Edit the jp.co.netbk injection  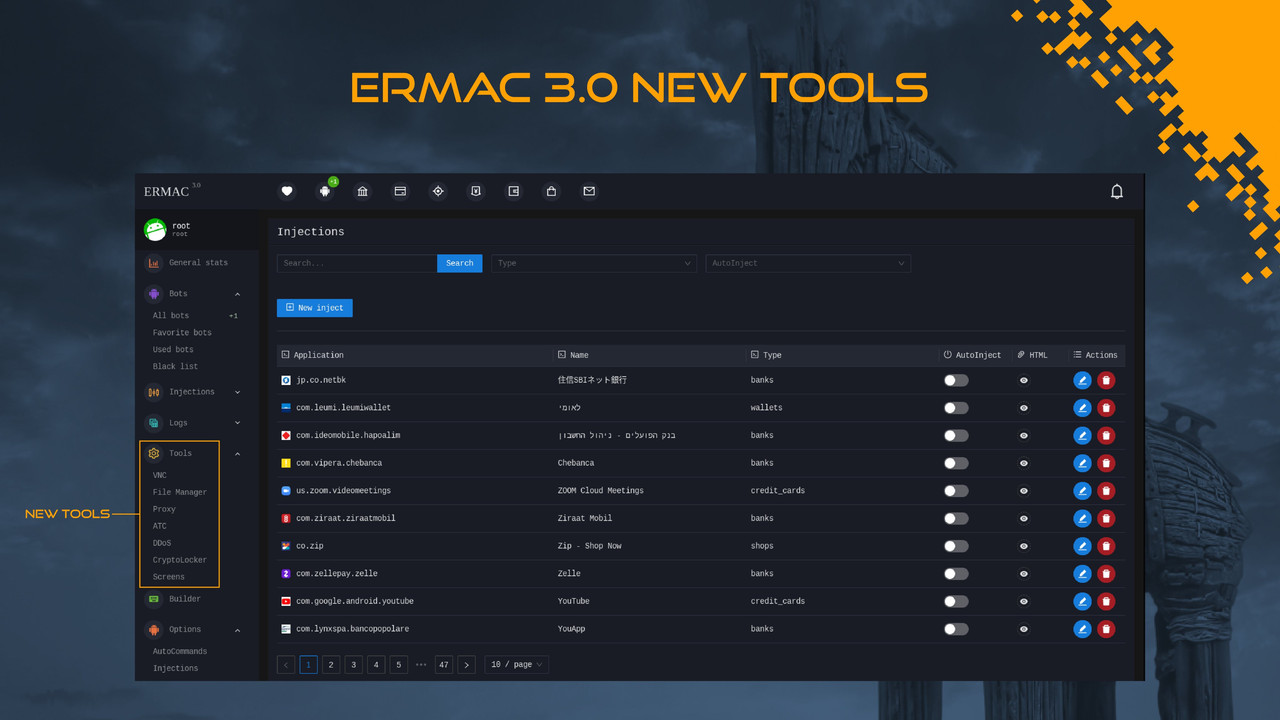coord(1082,380)
